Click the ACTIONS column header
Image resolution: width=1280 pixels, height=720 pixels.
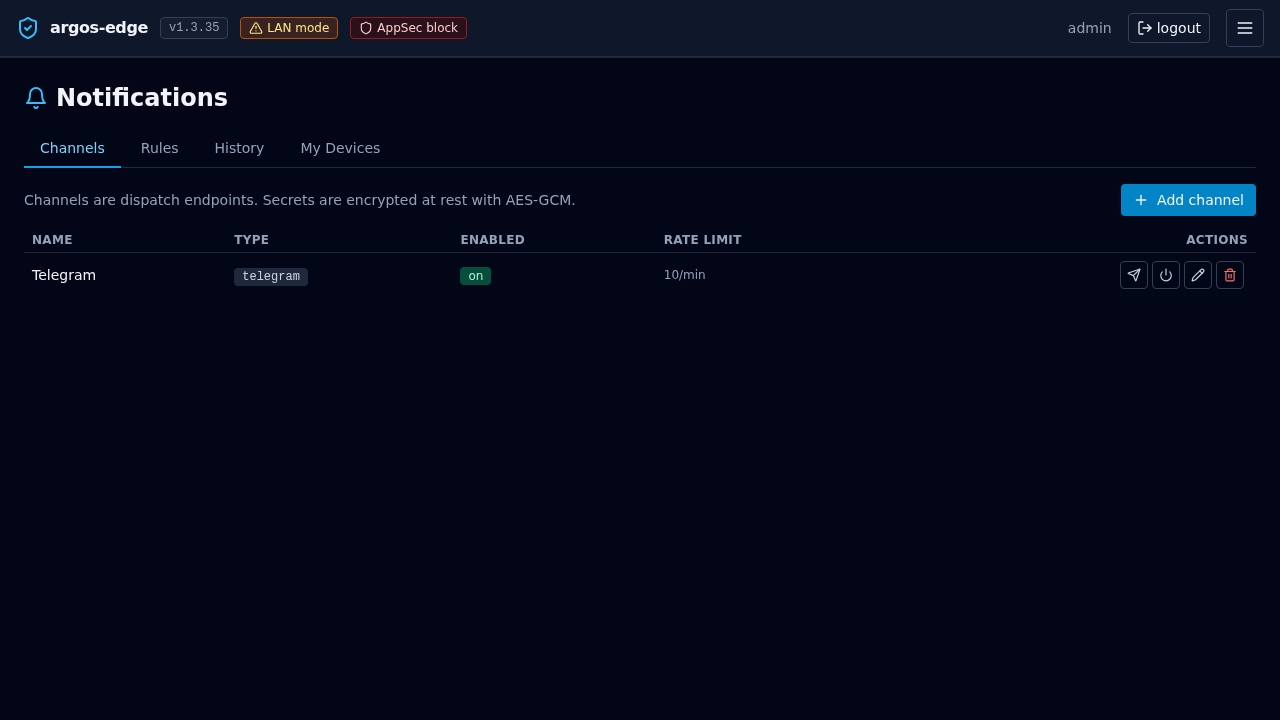point(1217,240)
